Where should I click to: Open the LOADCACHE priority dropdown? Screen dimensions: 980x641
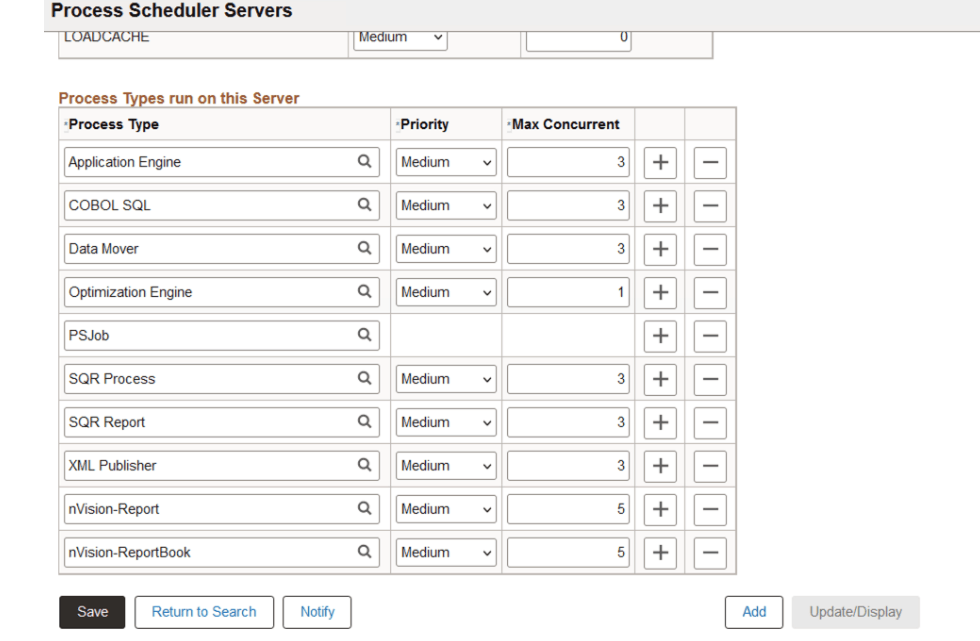[400, 37]
